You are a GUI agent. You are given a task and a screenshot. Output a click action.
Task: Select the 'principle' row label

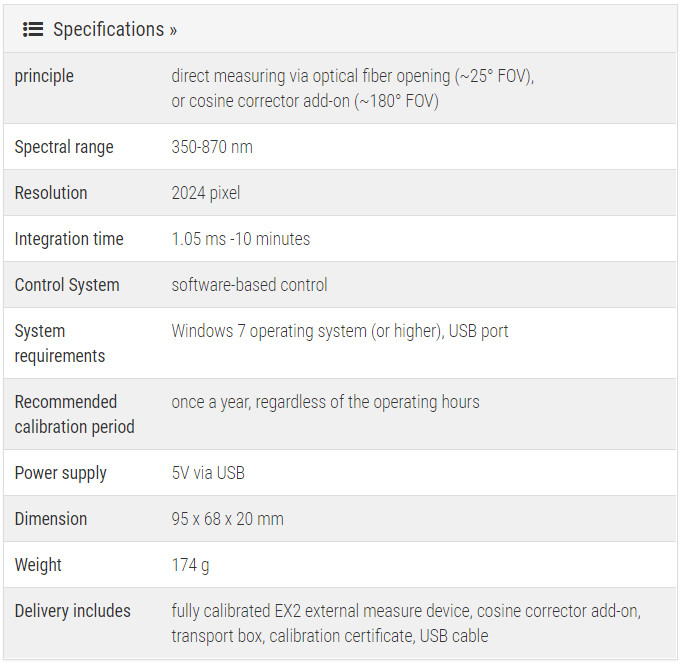point(44,76)
